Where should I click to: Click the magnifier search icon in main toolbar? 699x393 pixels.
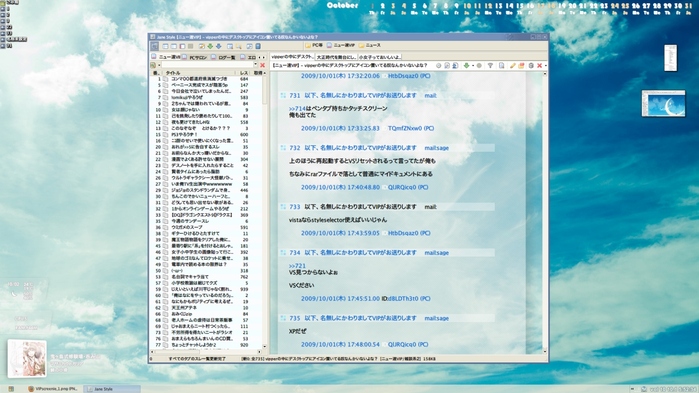click(x=238, y=46)
